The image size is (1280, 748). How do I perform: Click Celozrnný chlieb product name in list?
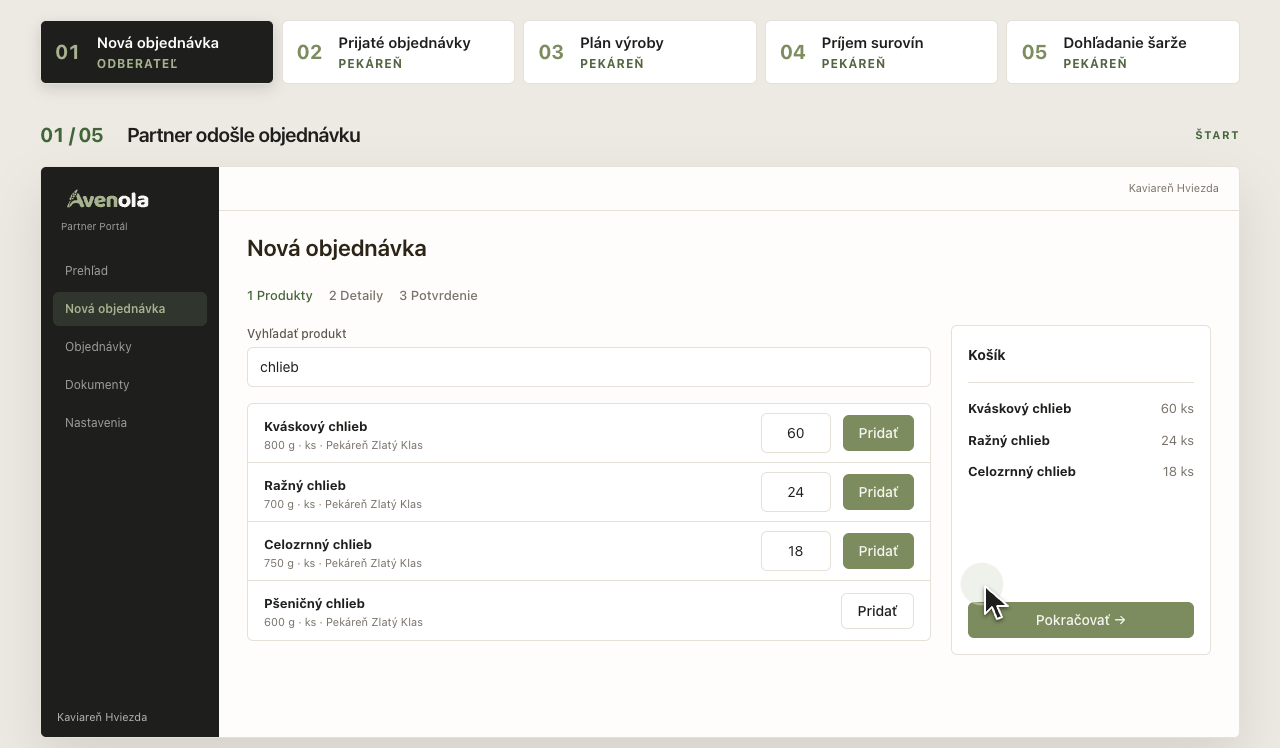[318, 545]
